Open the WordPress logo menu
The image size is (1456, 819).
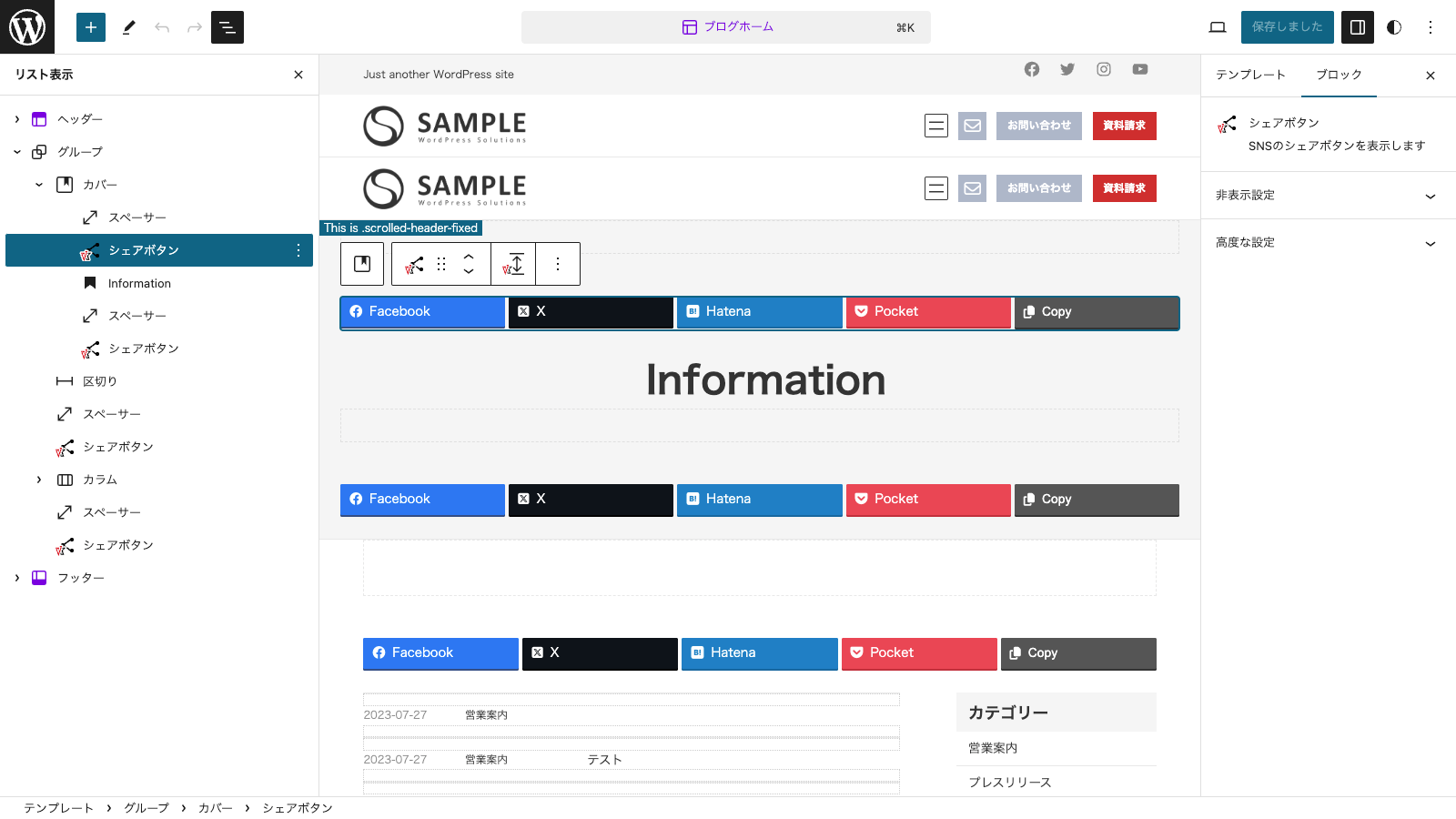(27, 27)
